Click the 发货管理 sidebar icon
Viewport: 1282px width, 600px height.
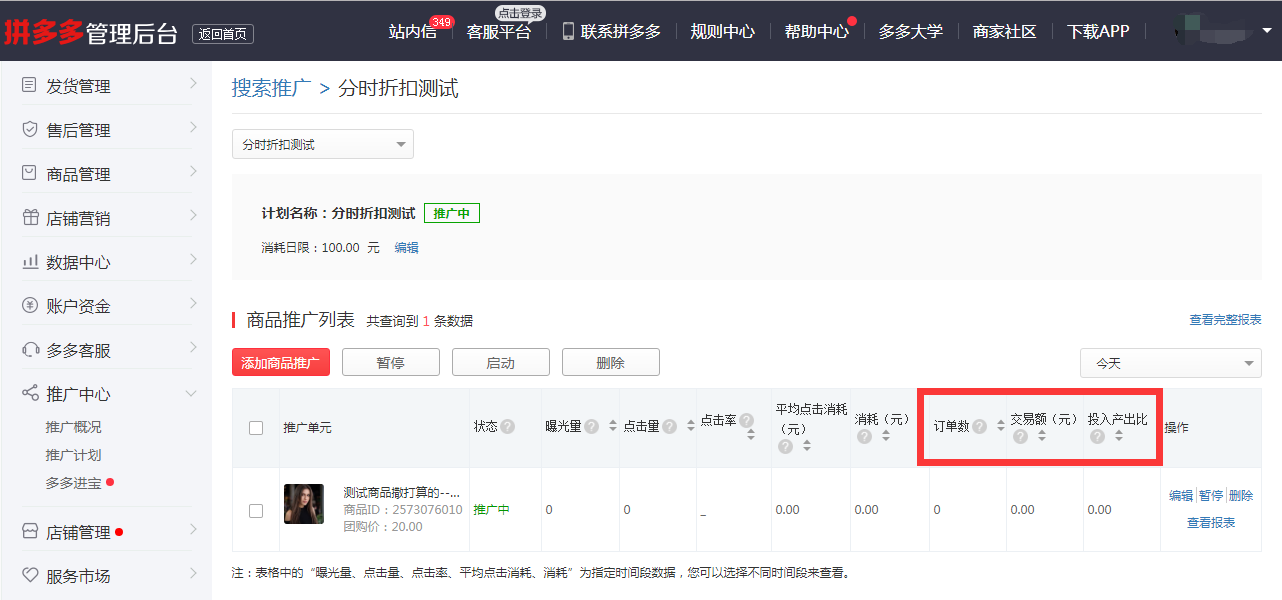(29, 86)
